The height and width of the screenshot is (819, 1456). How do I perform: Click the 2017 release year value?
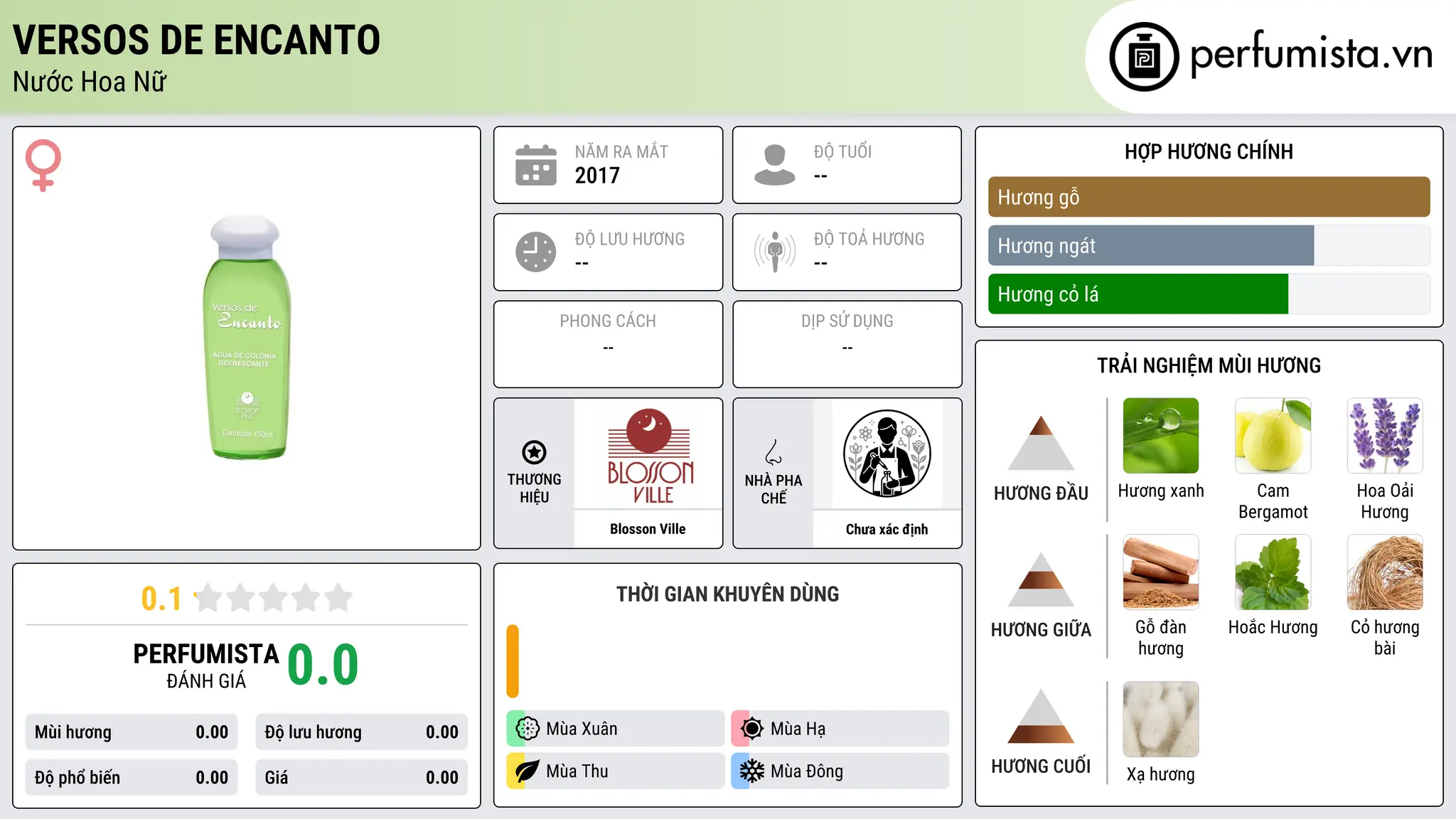597,176
